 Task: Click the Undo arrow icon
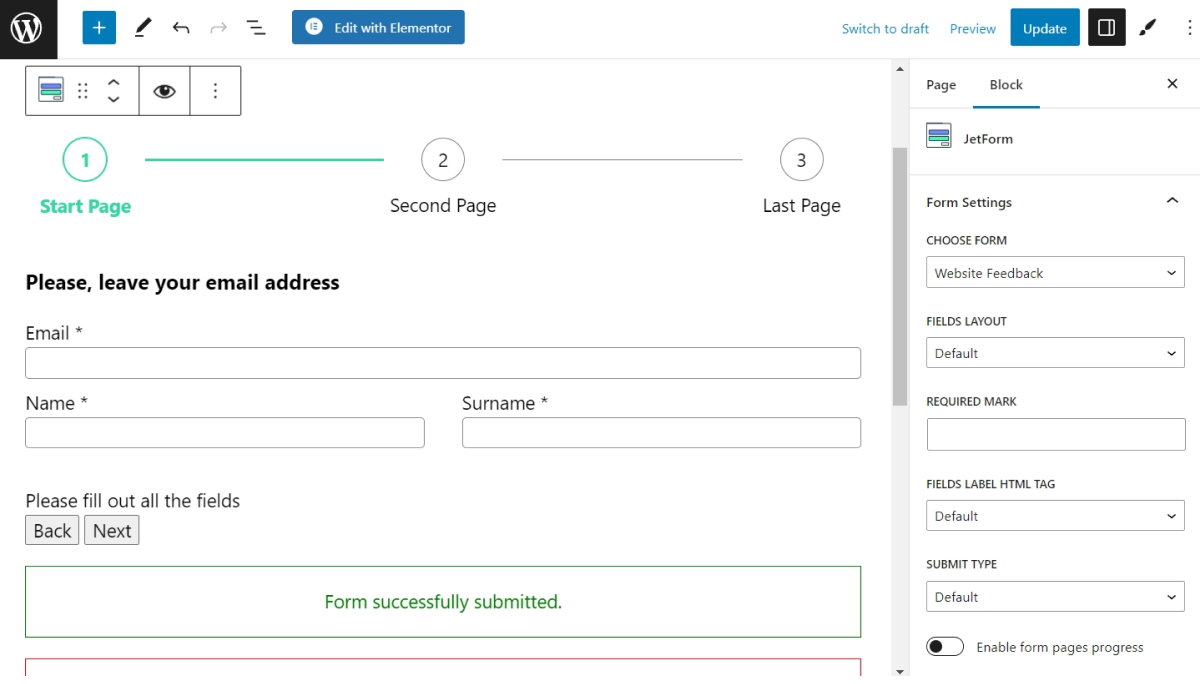180,27
